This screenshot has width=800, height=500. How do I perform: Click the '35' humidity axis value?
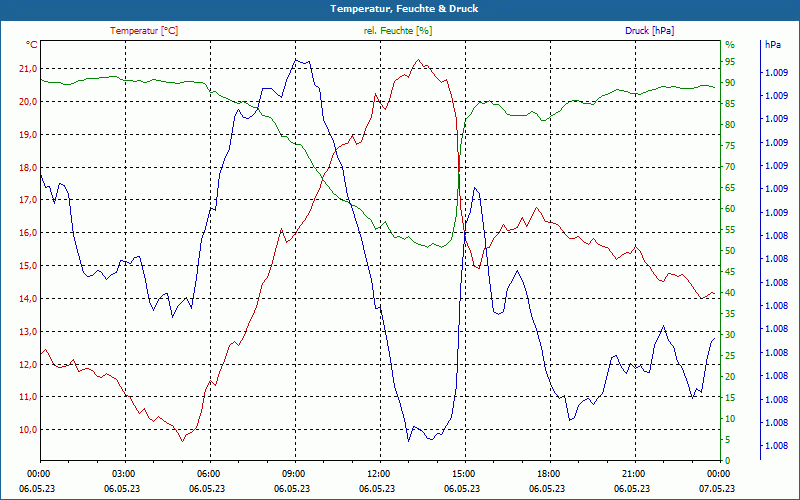tap(730, 314)
